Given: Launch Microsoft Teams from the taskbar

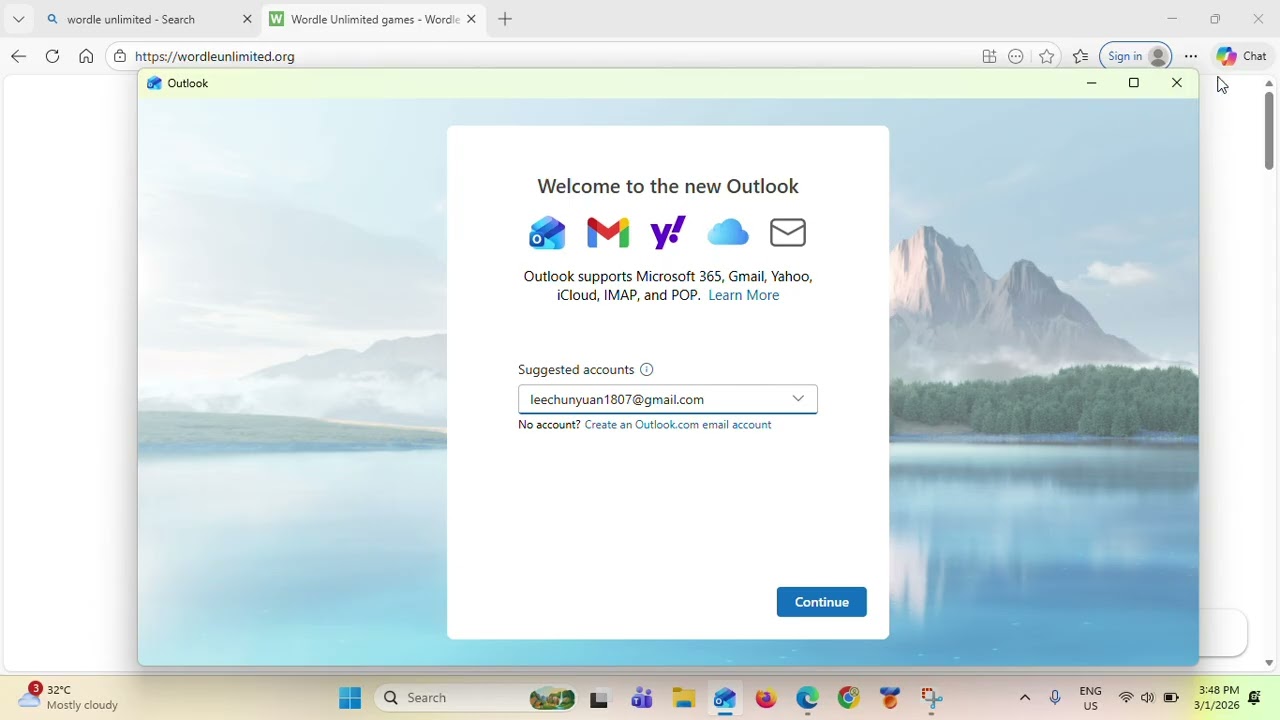Looking at the screenshot, I should tap(641, 698).
